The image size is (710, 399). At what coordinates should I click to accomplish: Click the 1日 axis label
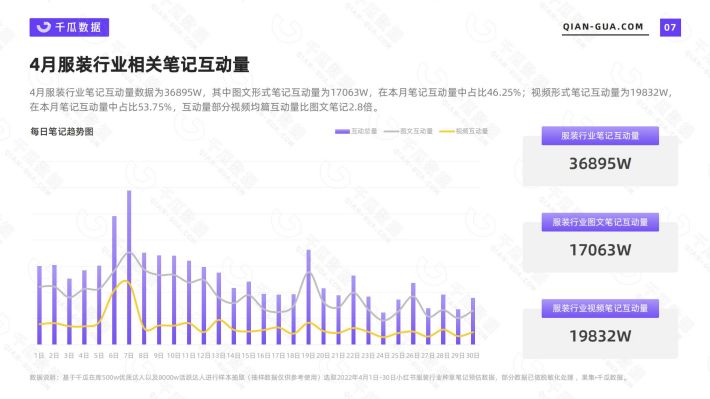point(39,356)
